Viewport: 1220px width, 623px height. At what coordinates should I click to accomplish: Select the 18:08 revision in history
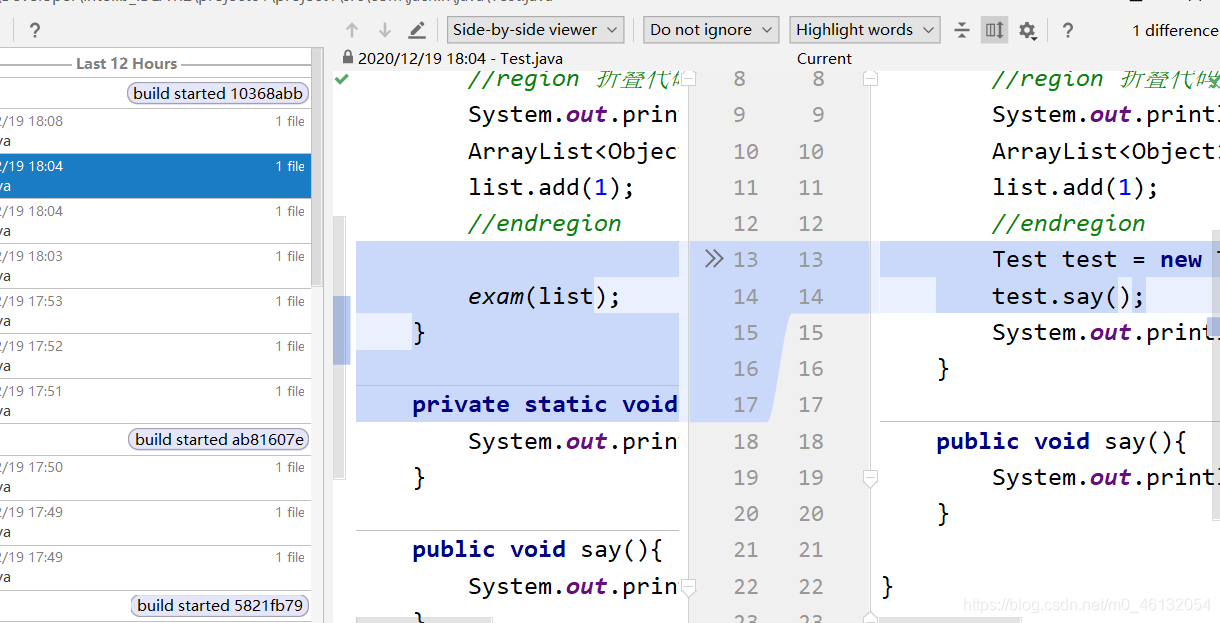pyautogui.click(x=155, y=131)
